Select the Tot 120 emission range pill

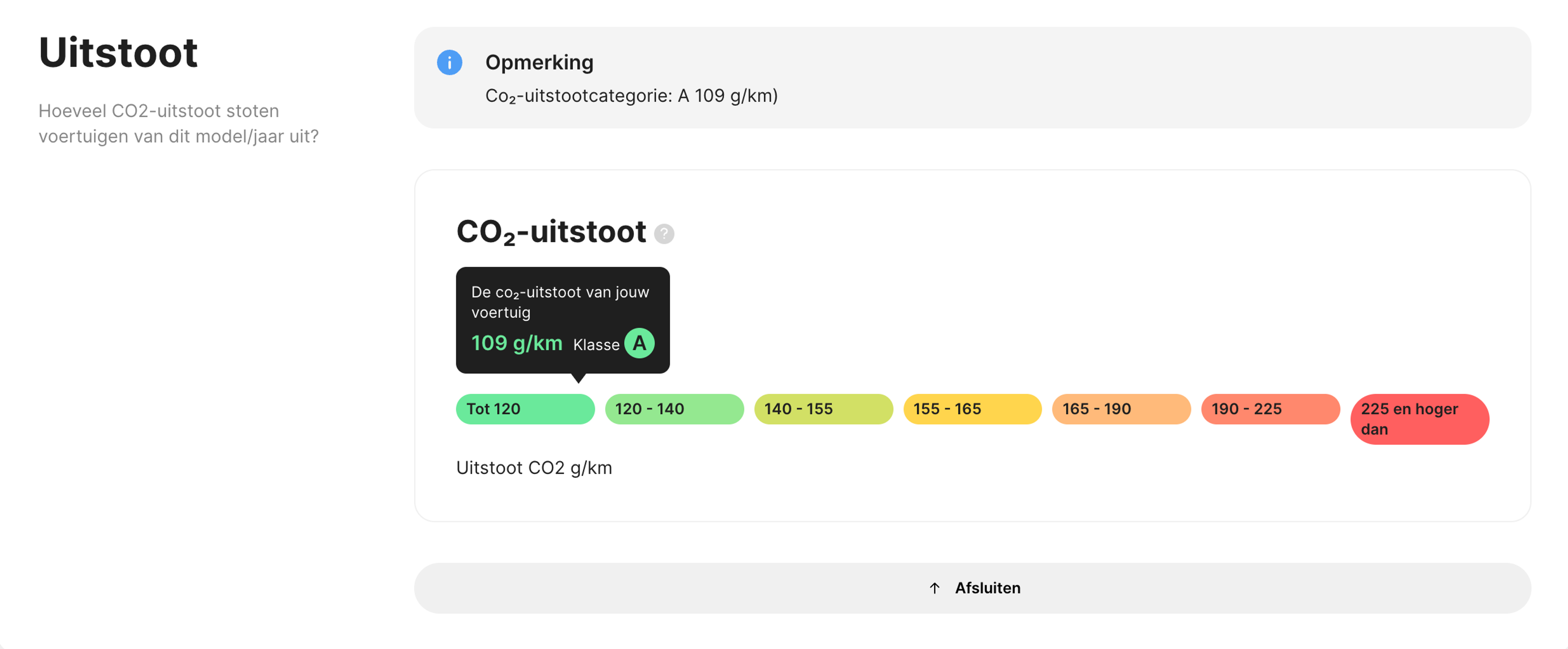(525, 409)
